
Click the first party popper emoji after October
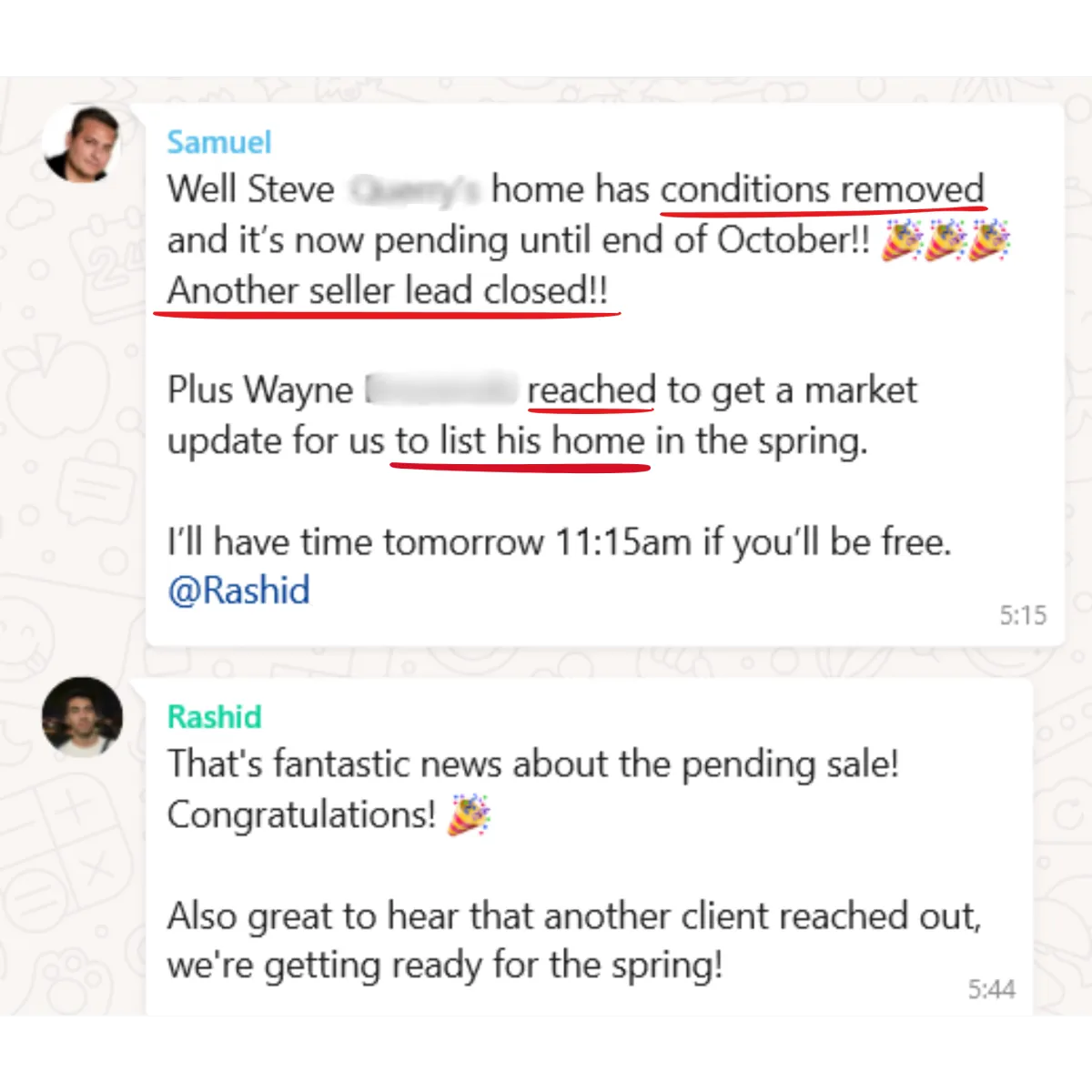point(902,241)
